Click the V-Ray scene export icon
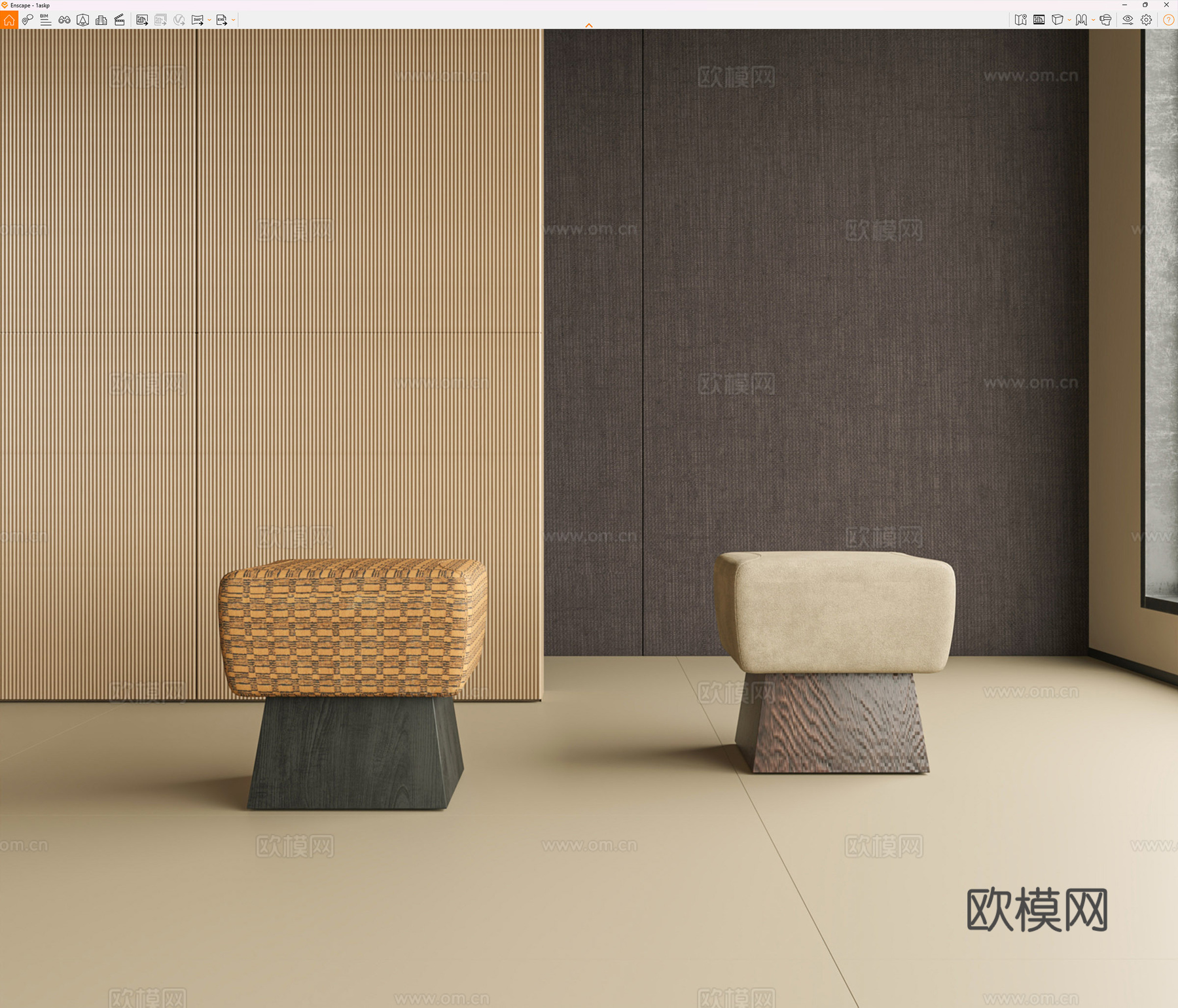 pyautogui.click(x=179, y=20)
